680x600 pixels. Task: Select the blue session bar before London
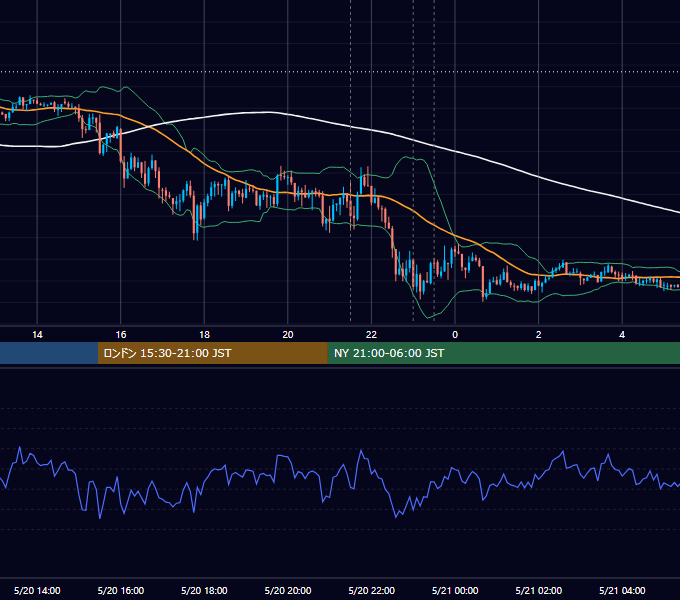point(49,353)
